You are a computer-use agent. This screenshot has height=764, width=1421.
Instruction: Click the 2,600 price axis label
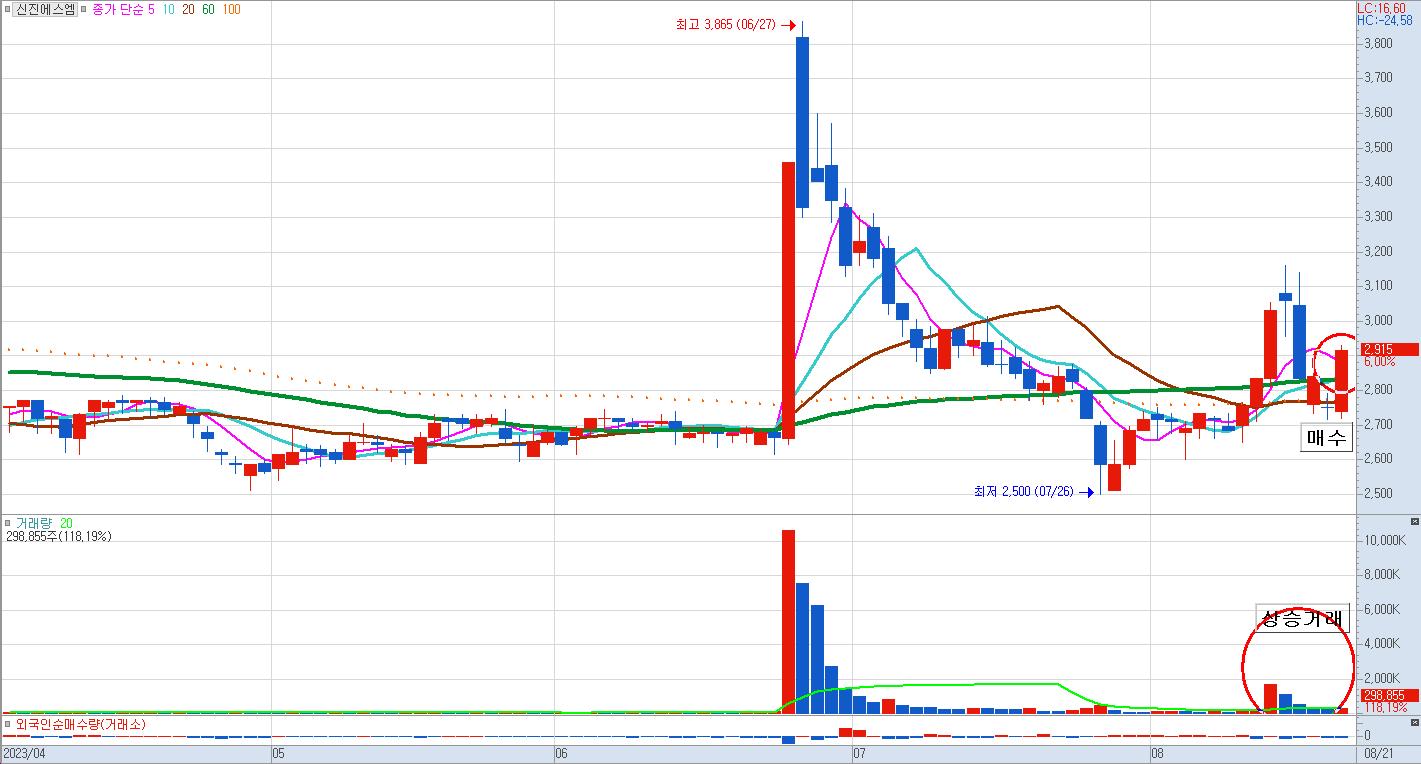(x=1378, y=459)
